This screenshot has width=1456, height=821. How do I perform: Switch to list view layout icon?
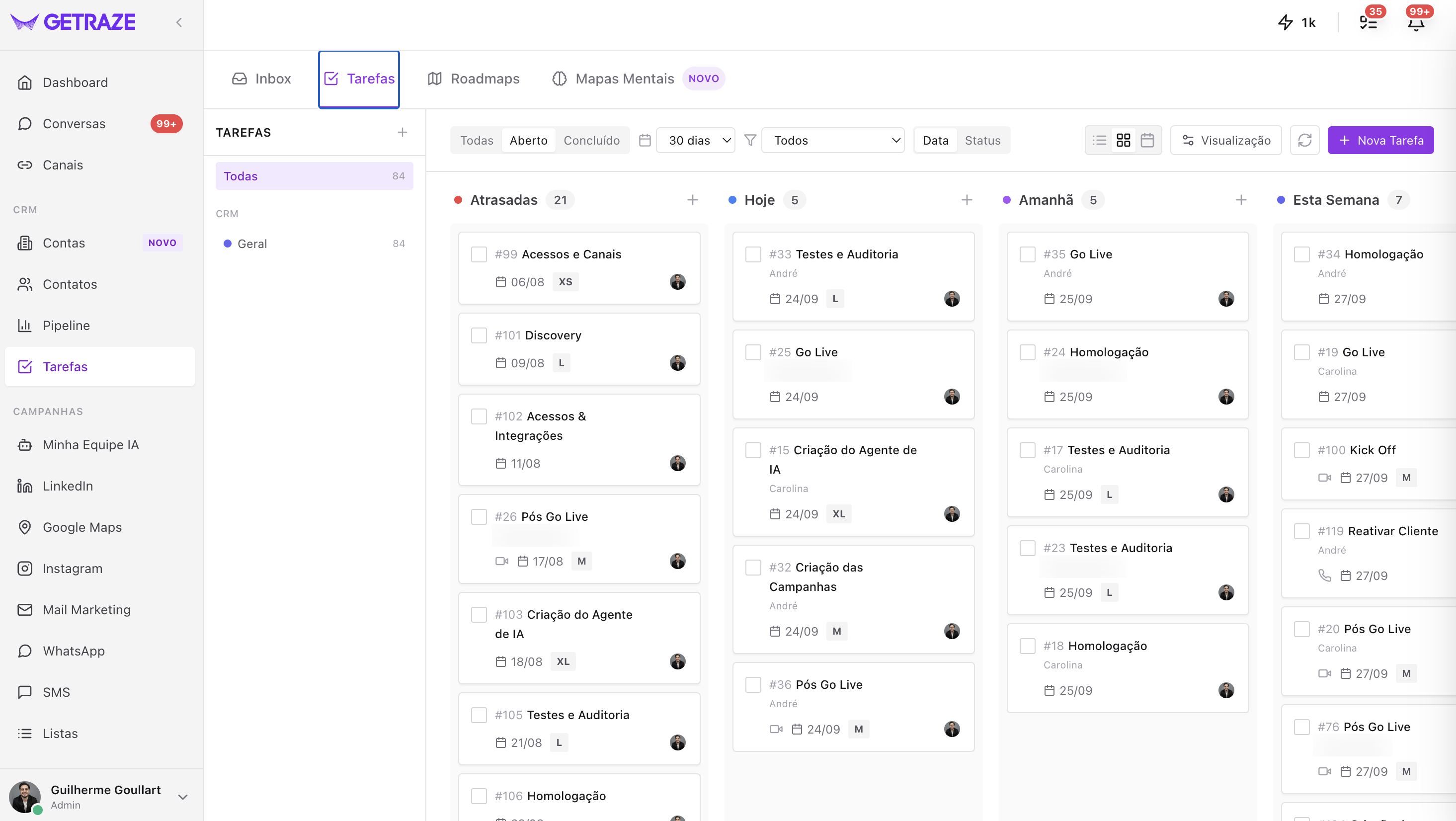point(1099,140)
